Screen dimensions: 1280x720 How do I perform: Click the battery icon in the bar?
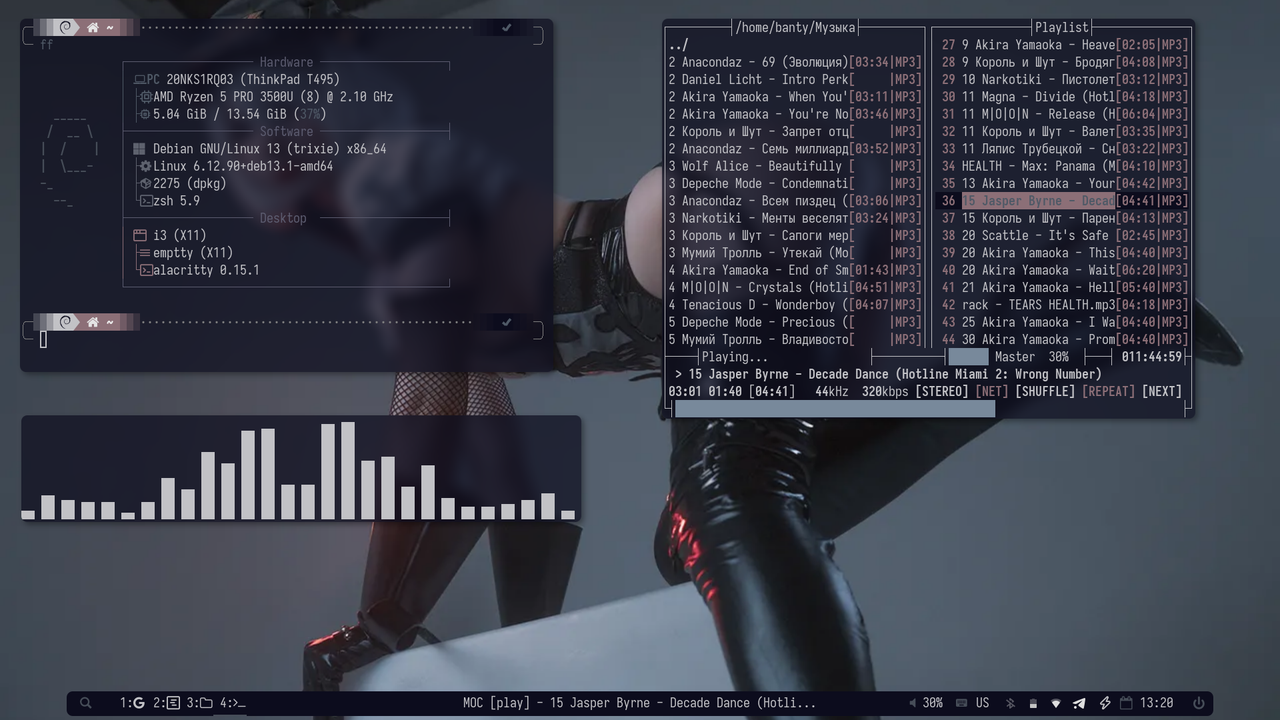[1033, 703]
